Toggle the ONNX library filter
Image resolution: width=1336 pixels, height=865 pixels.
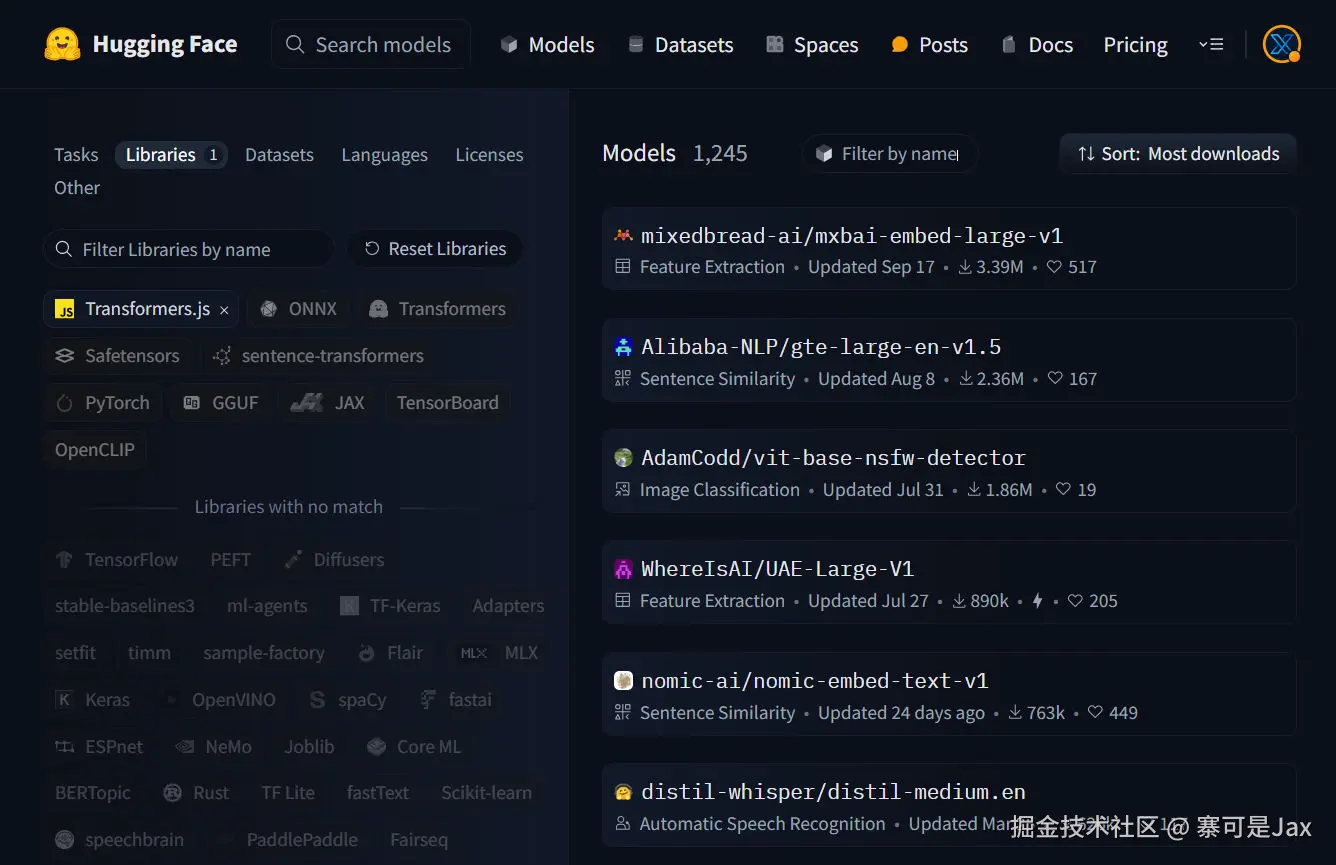298,309
